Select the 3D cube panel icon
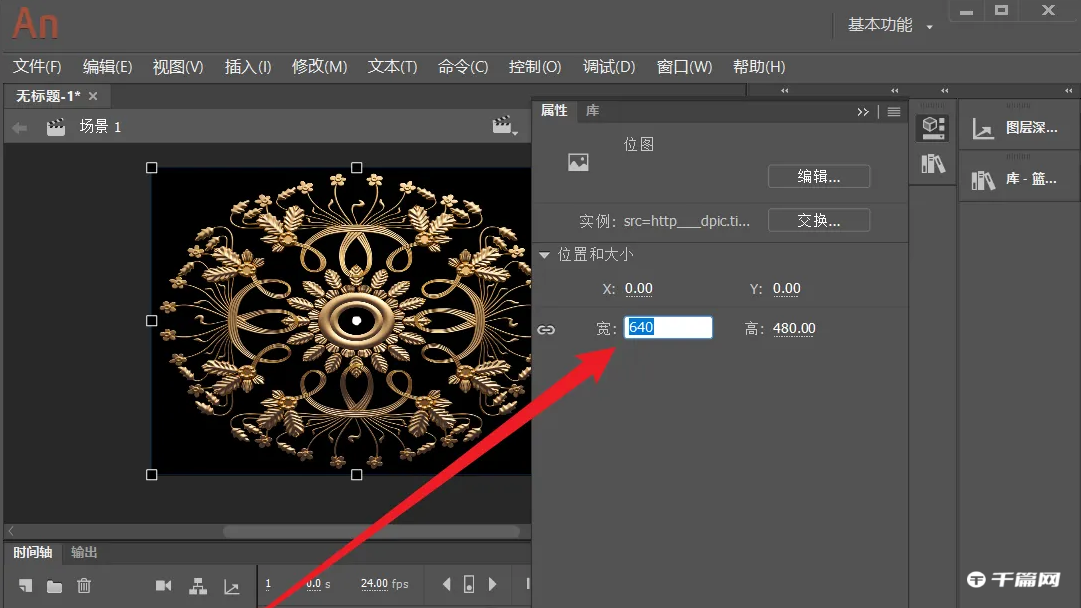 click(x=932, y=127)
